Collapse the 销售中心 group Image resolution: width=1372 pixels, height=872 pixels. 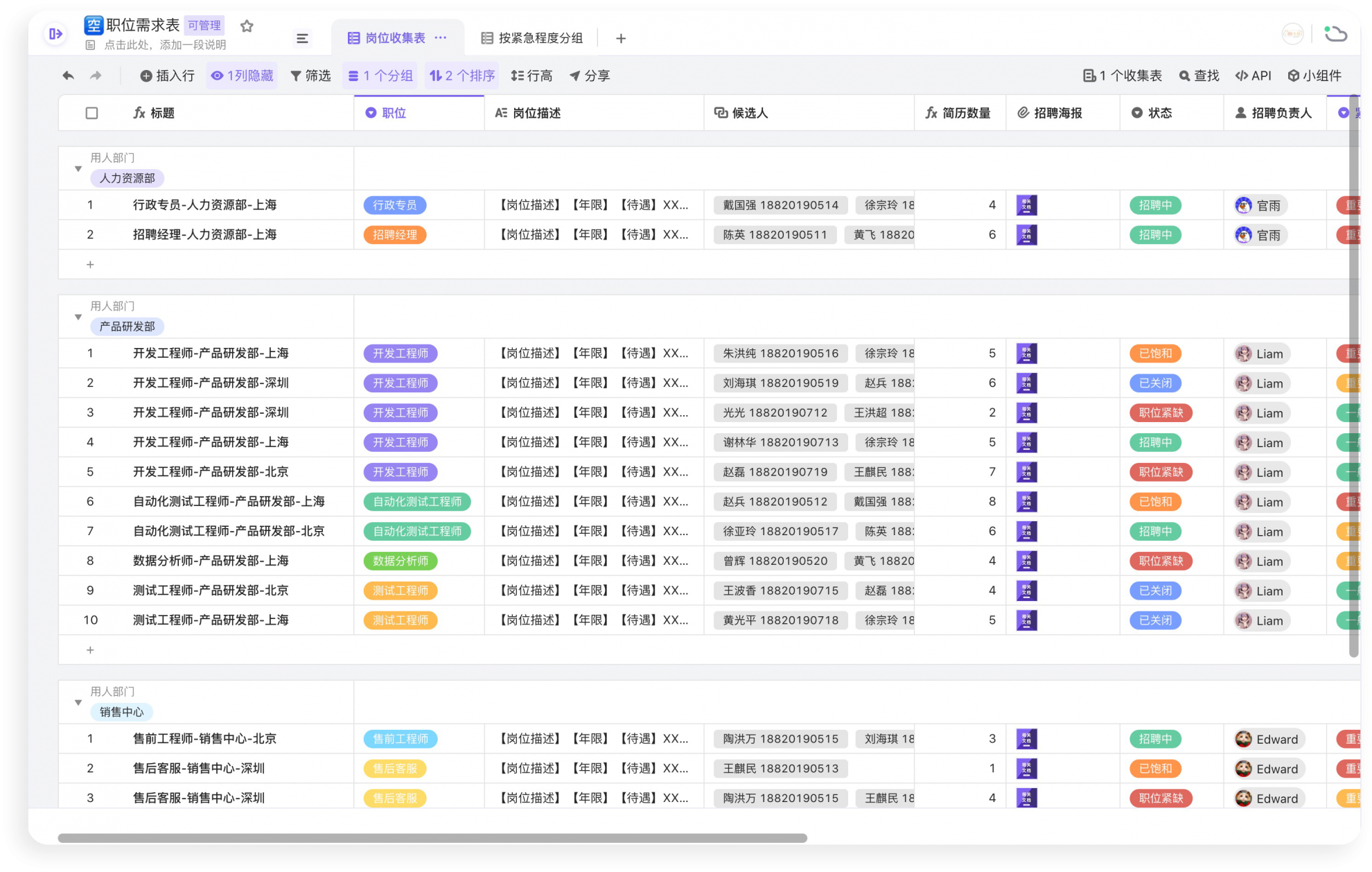[78, 702]
